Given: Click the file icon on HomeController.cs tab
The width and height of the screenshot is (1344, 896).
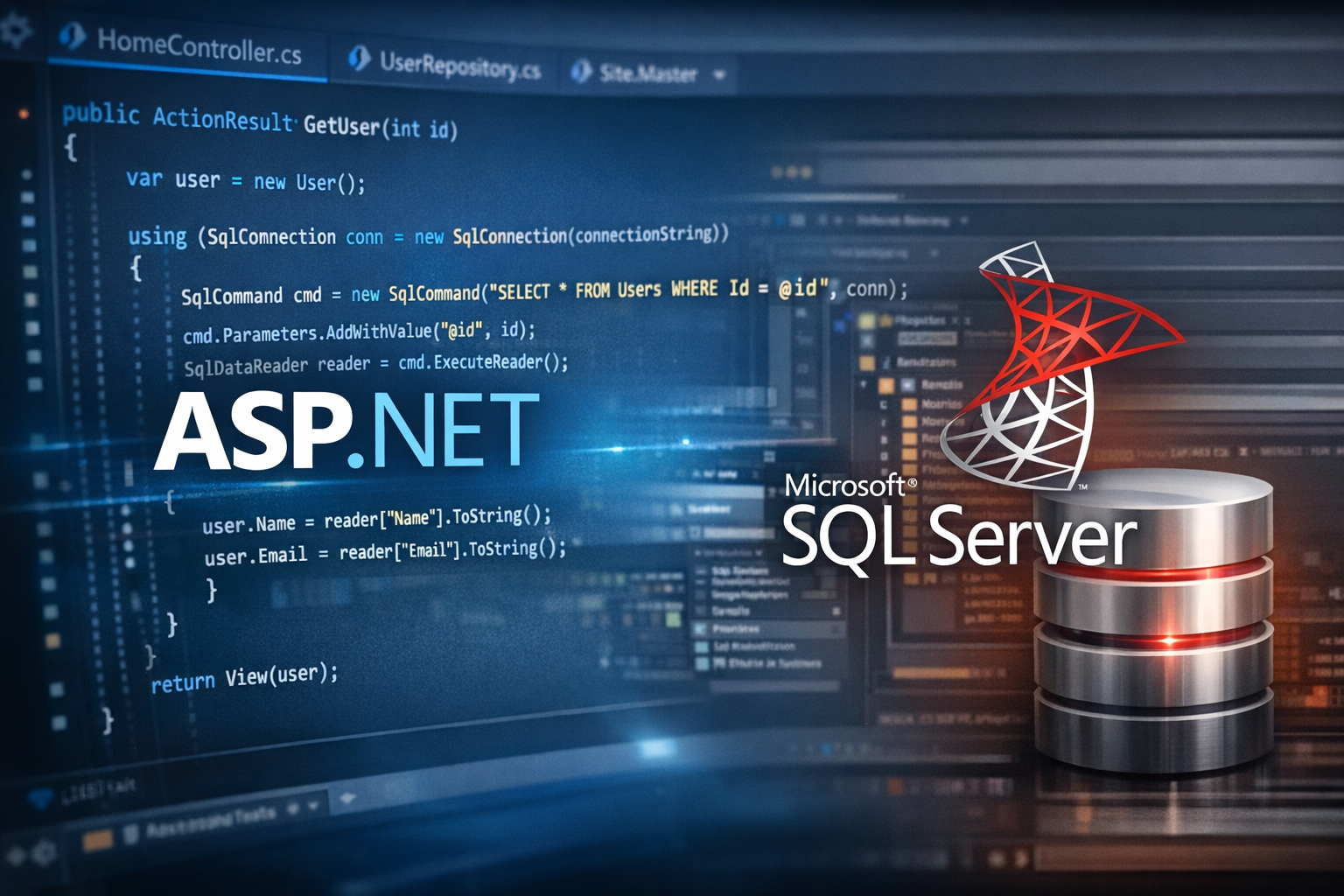Looking at the screenshot, I should tap(73, 37).
